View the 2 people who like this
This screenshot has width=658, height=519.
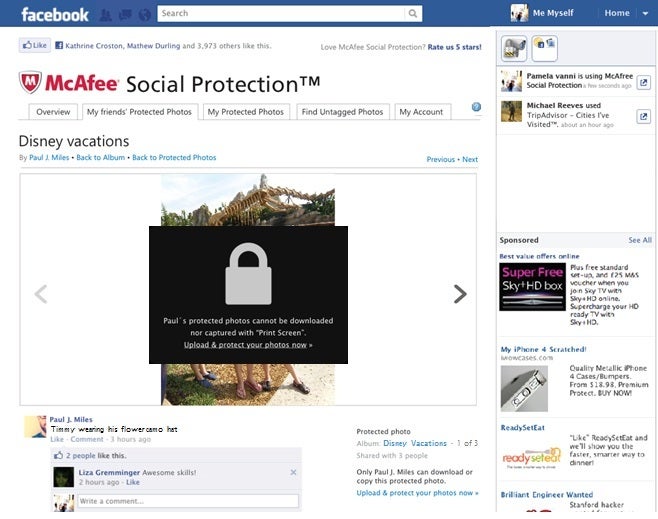(81, 456)
